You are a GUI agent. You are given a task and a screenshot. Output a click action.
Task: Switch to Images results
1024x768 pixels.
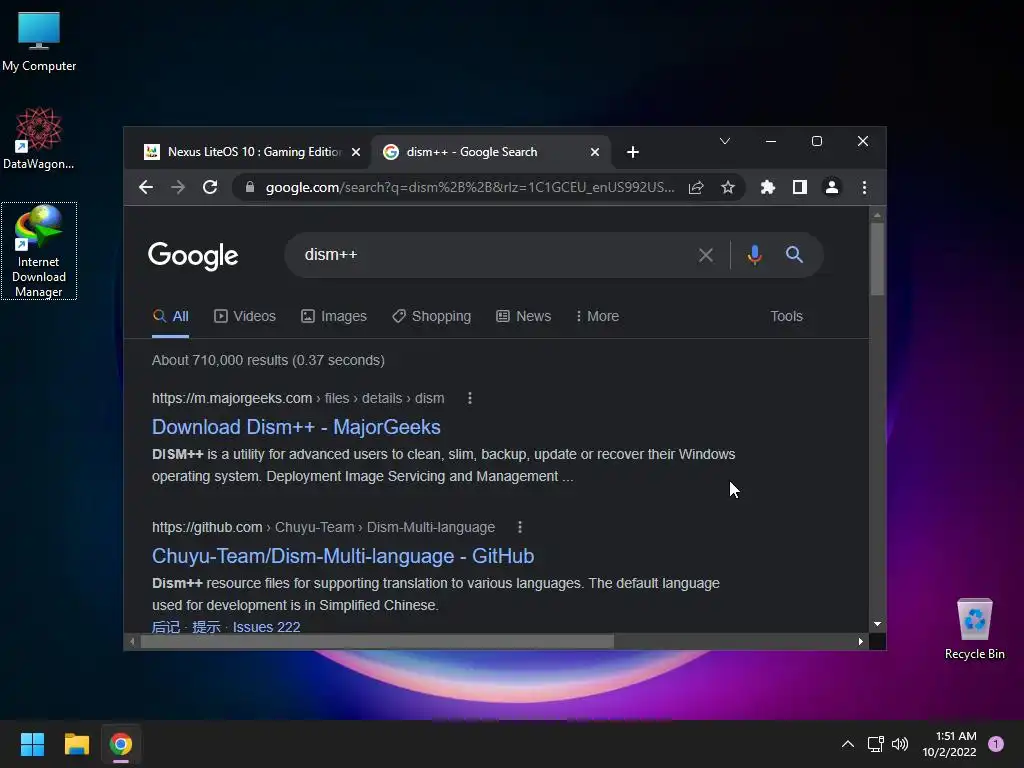click(x=334, y=317)
